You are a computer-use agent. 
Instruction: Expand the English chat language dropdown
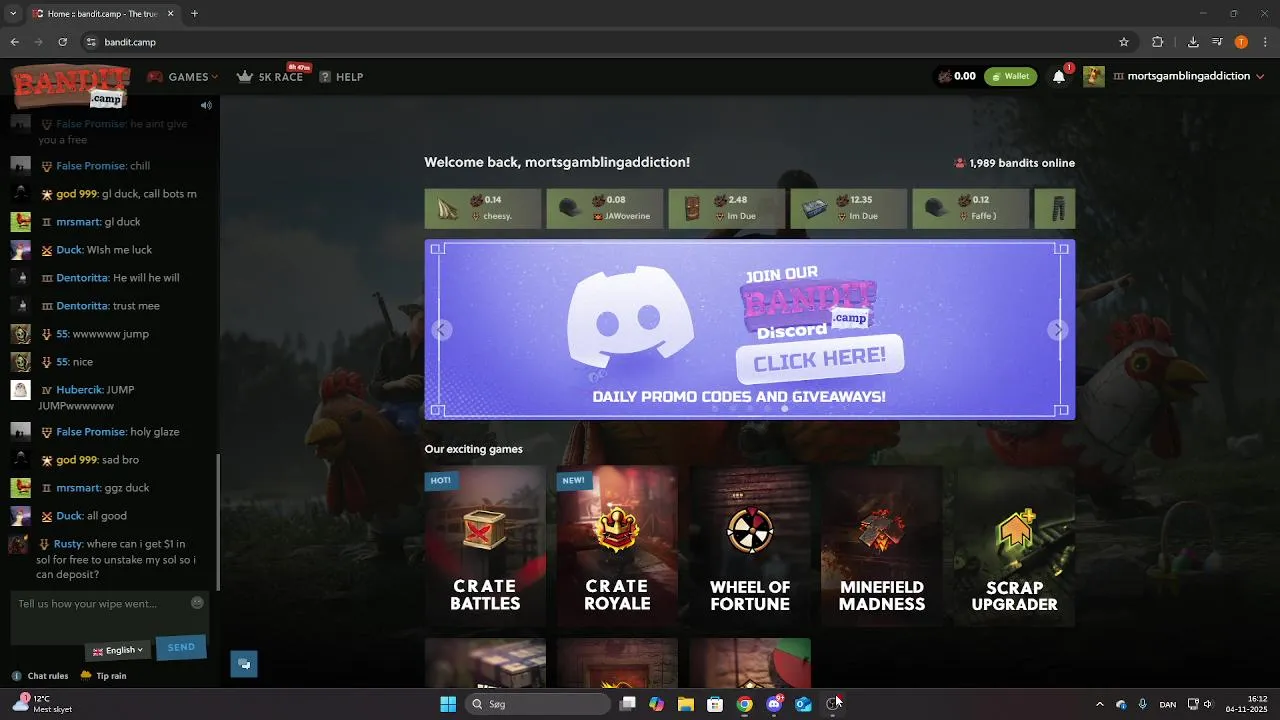[x=118, y=650]
